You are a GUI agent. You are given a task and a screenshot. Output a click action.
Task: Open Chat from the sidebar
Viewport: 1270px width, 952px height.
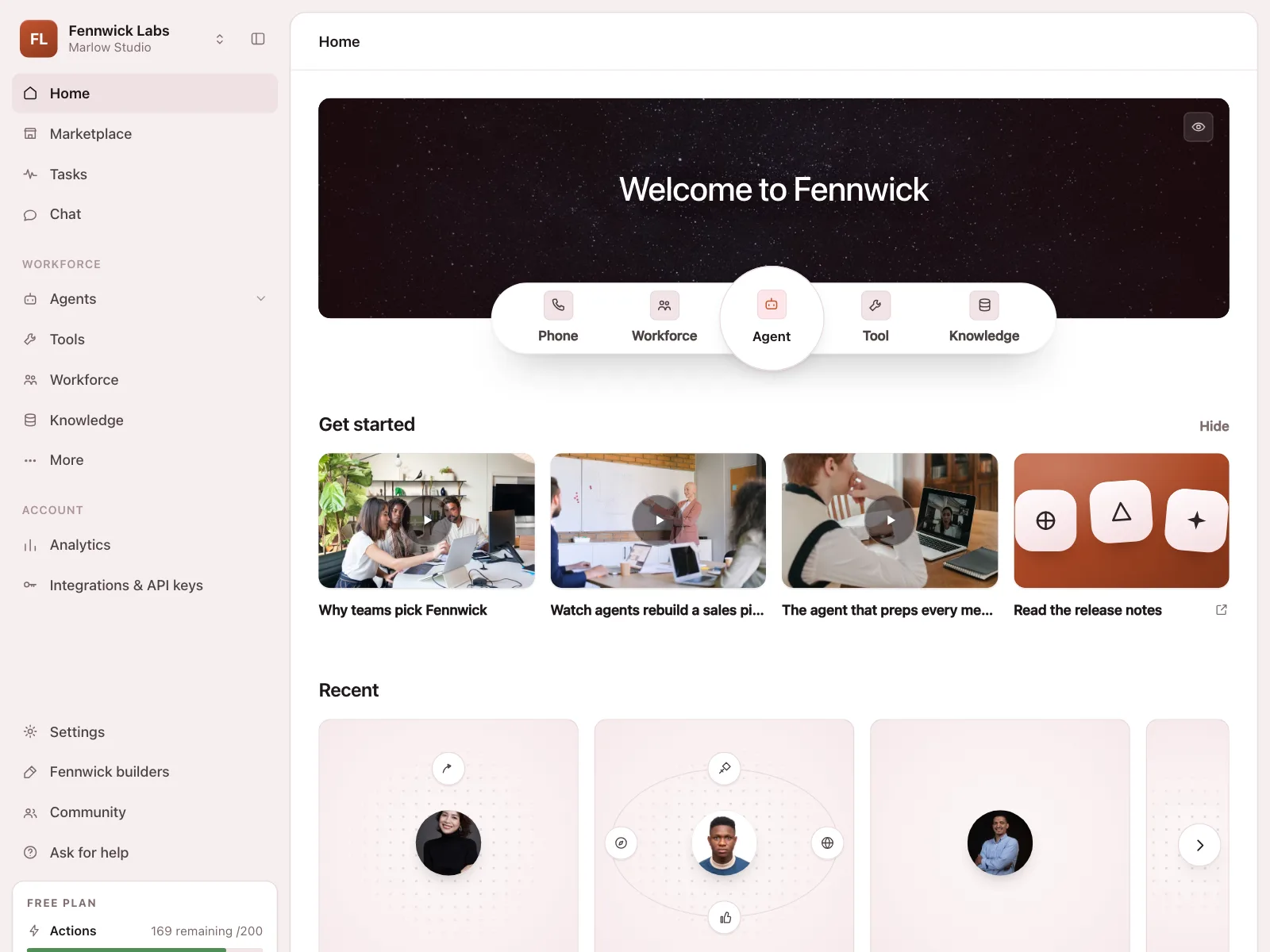[x=145, y=214]
